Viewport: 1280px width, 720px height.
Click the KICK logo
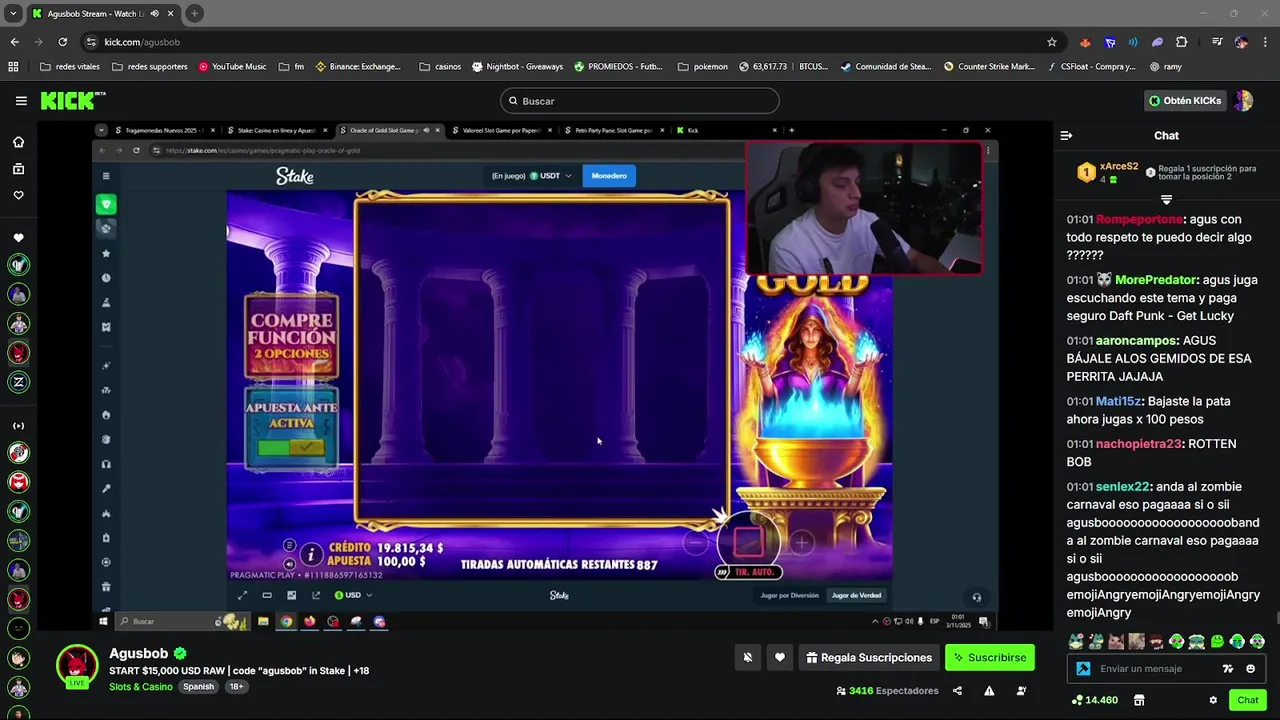click(72, 100)
